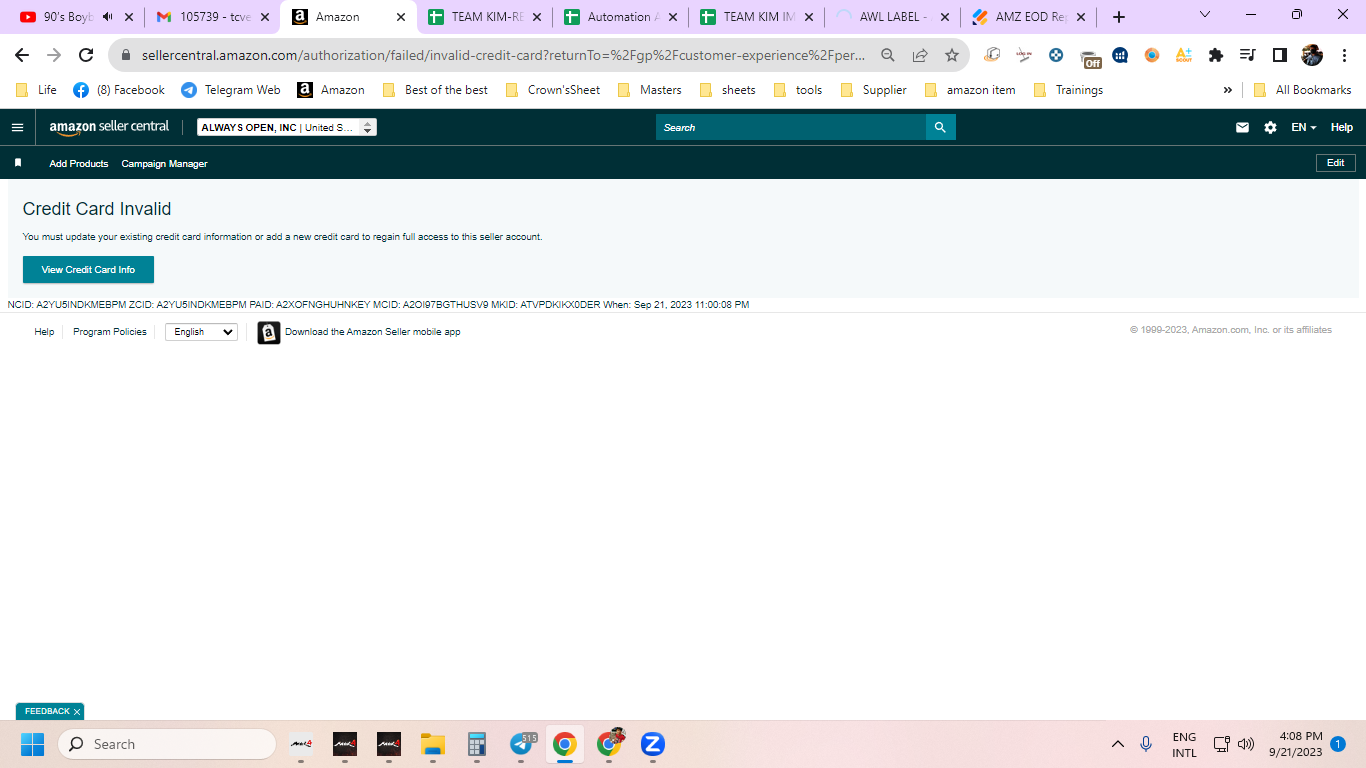Screen dimensions: 1366x768
Task: Open the Supplier bookmark folder
Action: 874,90
